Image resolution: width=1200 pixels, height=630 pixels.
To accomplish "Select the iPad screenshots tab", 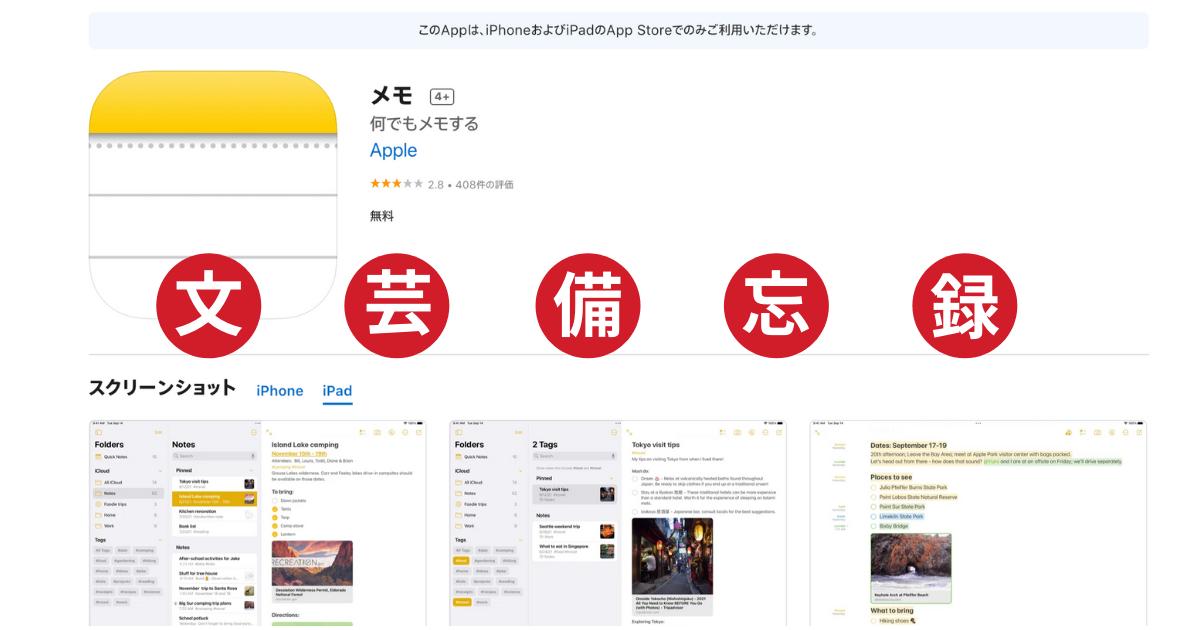I will (x=337, y=391).
